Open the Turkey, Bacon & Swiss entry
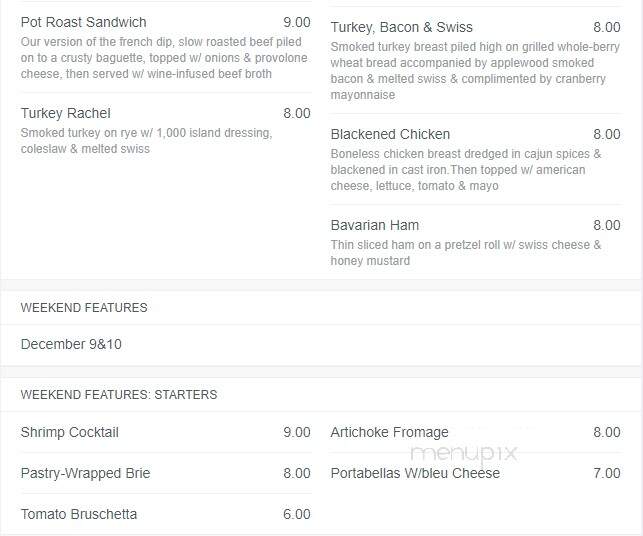The height and width of the screenshot is (536, 643). 401,27
